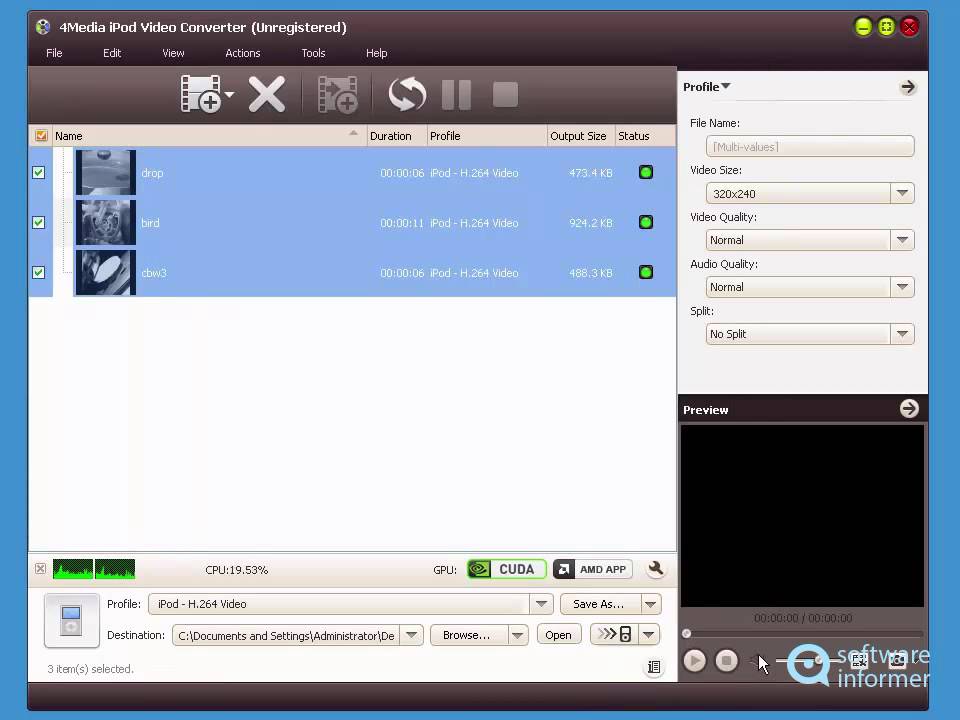This screenshot has height=720, width=960.
Task: Select the drop video thumbnail
Action: click(x=105, y=173)
